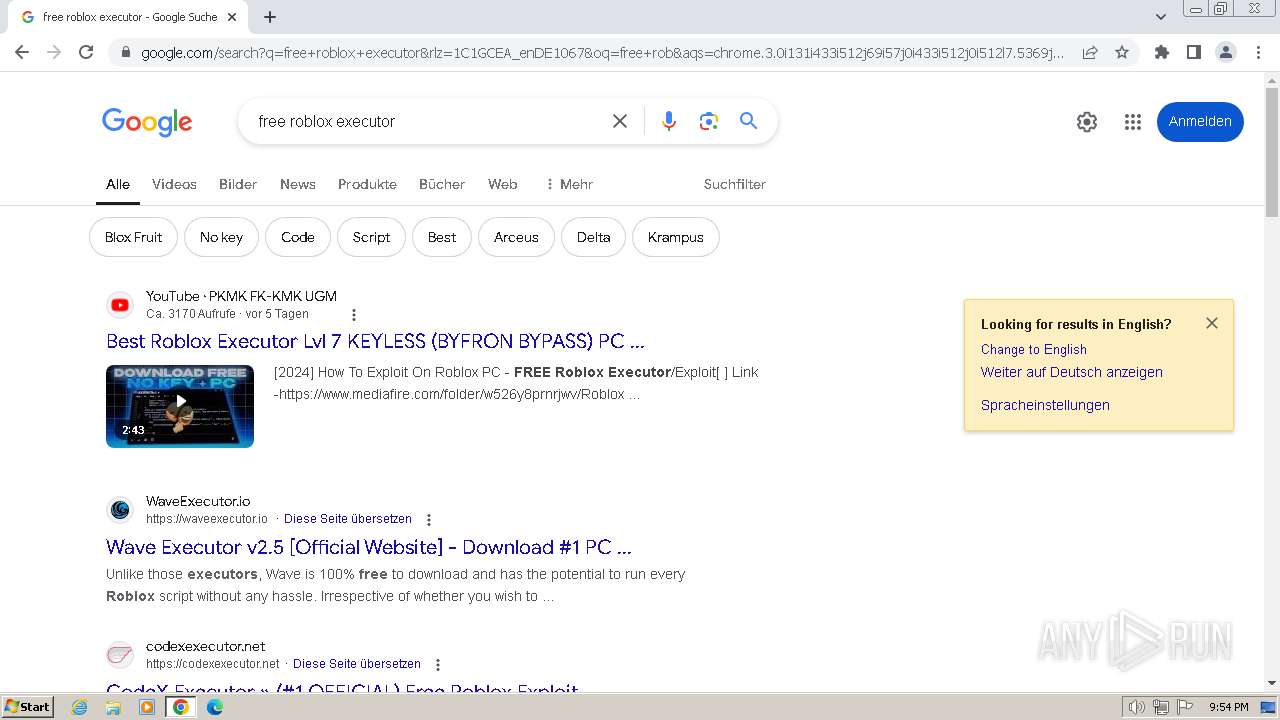Switch to Videos results tab

(174, 184)
